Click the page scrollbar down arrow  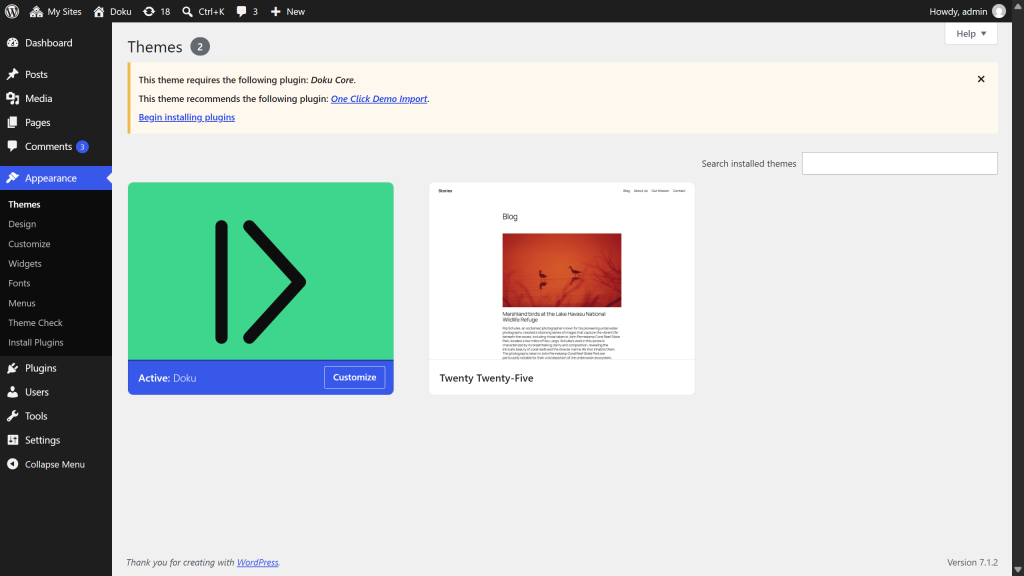1017,570
